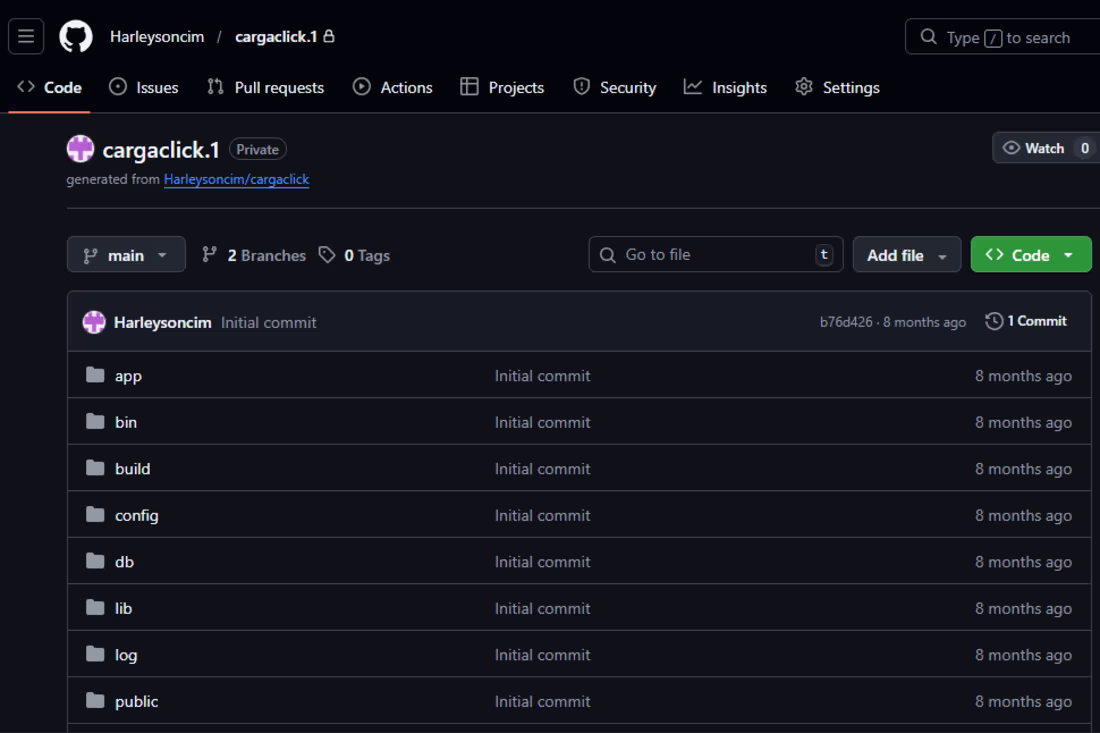The width and height of the screenshot is (1100, 733).
Task: Click the Harleysoncim owner breadcrumb link
Action: tap(157, 36)
